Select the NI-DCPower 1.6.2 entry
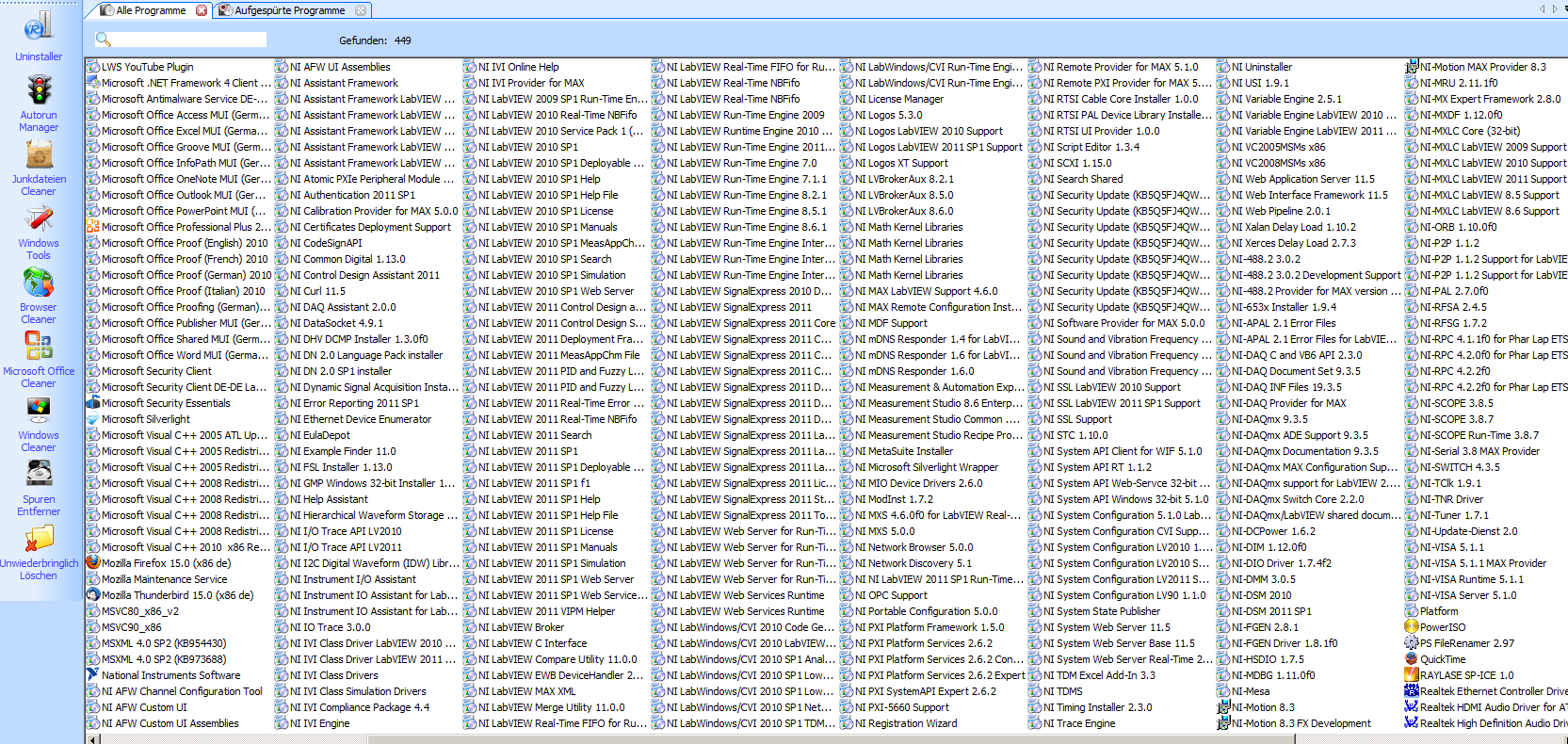Screen dimensions: 1568x744 coord(1273,531)
